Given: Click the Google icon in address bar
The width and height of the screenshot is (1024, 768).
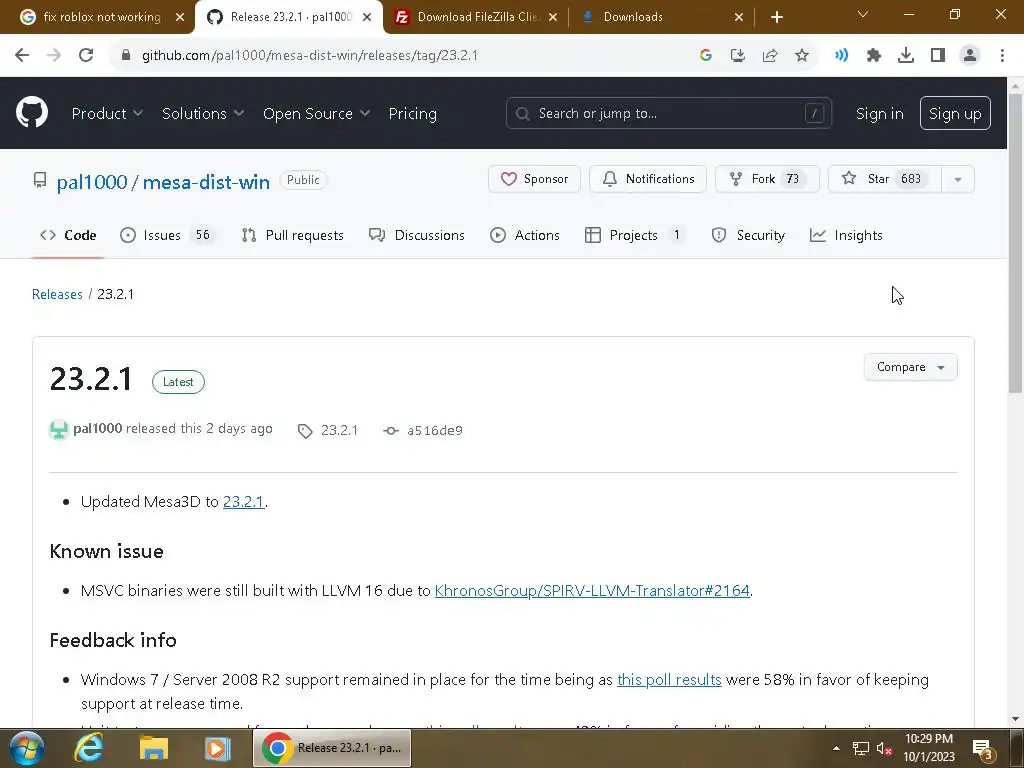Looking at the screenshot, I should coord(705,56).
